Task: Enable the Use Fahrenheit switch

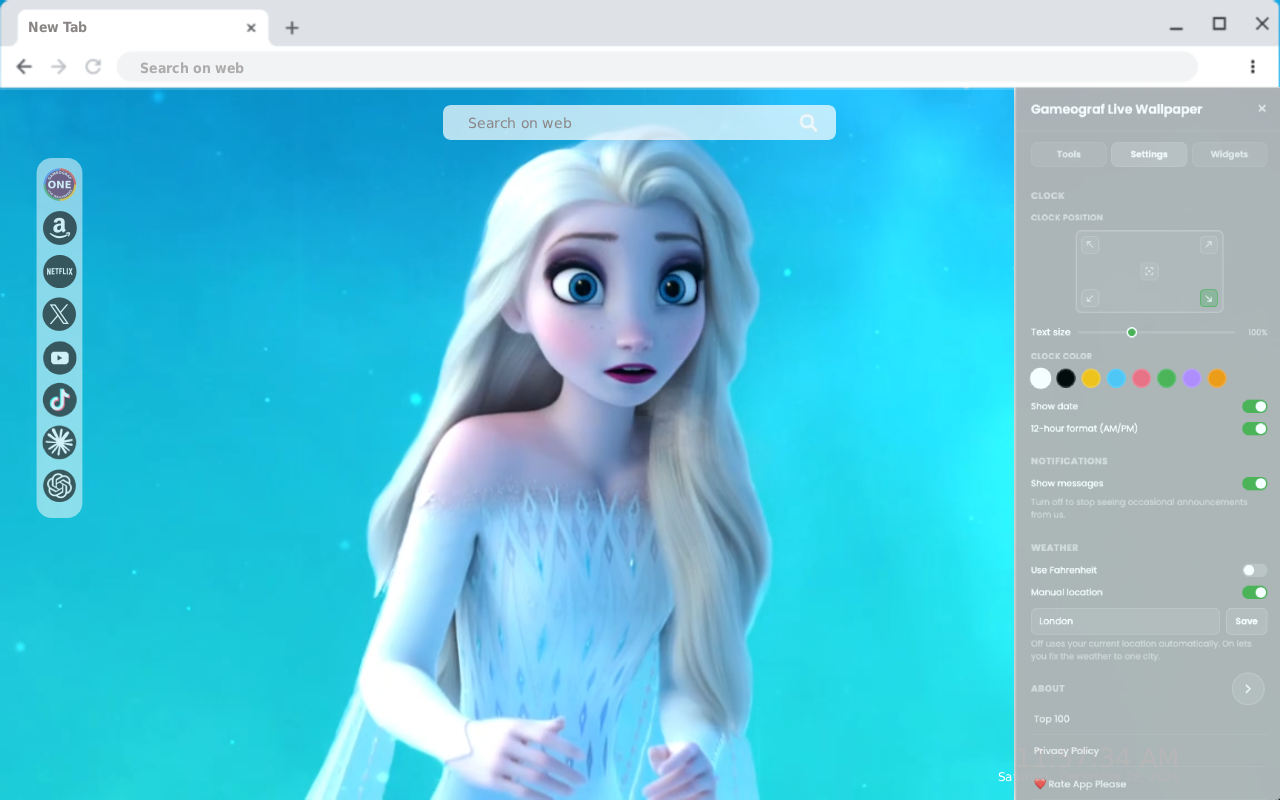Action: click(x=1254, y=570)
